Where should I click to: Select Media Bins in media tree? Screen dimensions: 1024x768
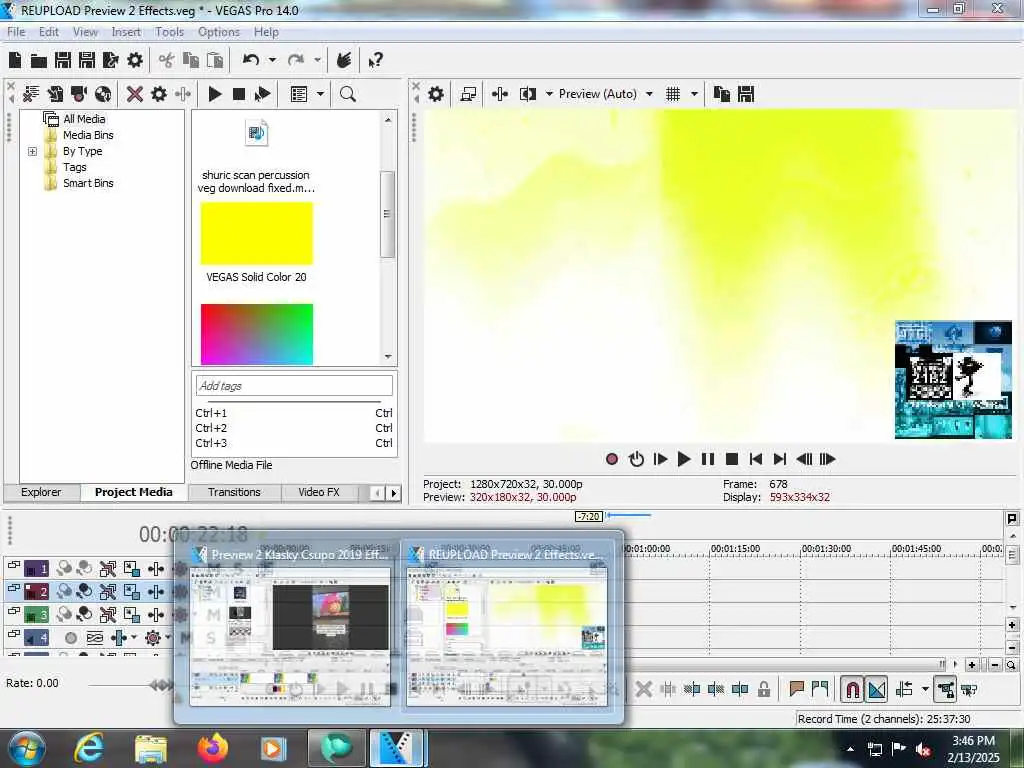tap(88, 135)
